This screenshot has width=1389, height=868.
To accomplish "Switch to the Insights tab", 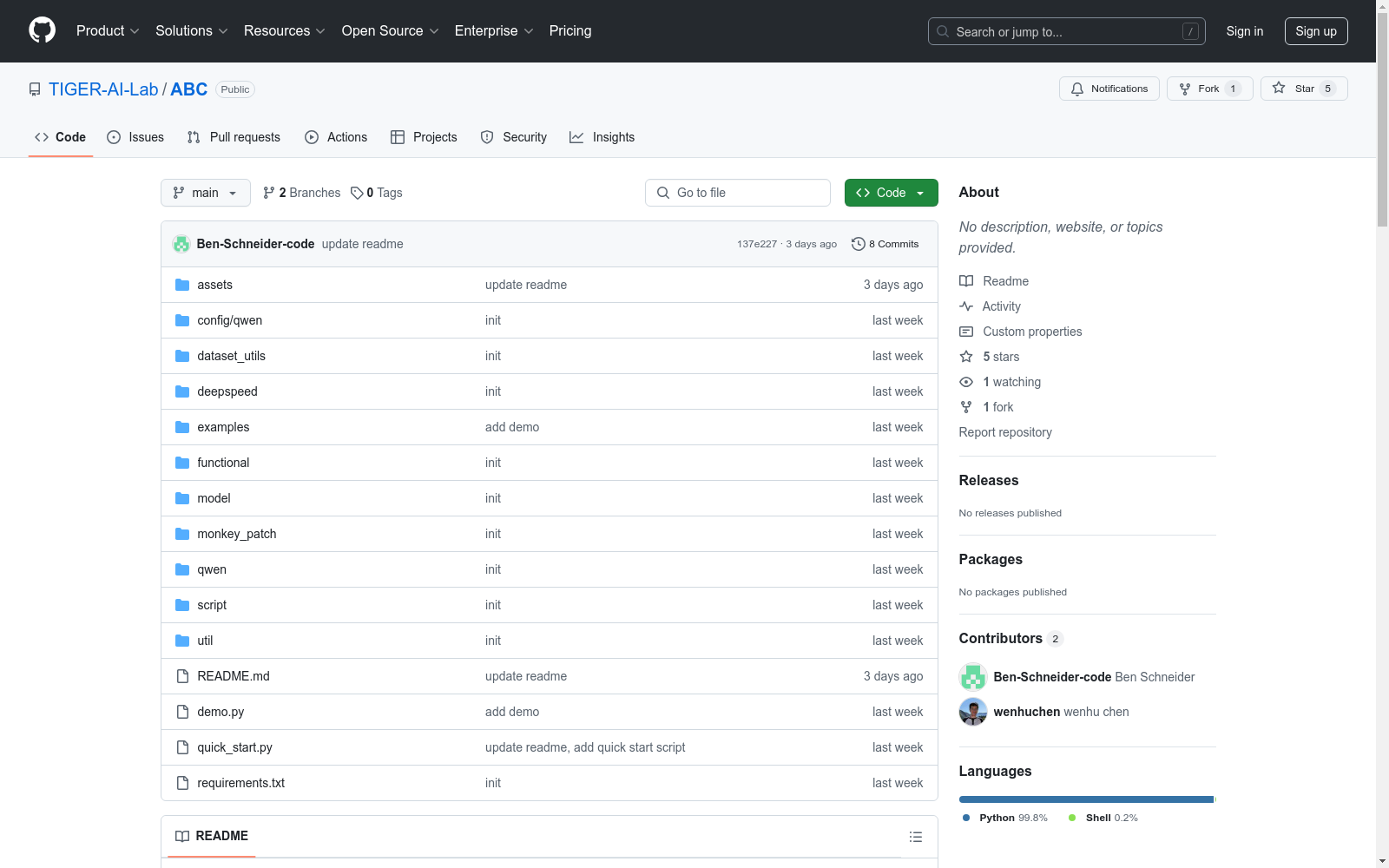I will click(602, 137).
